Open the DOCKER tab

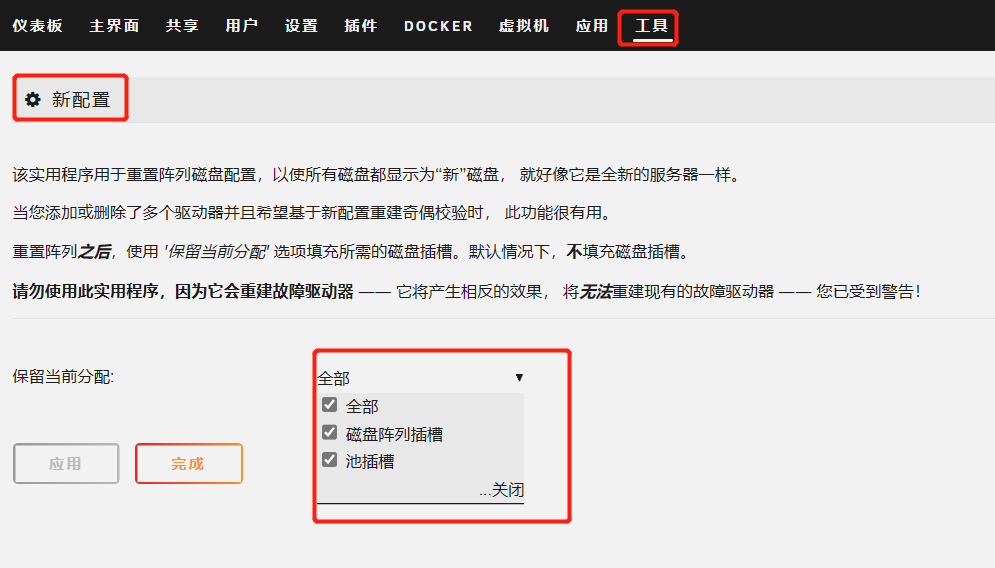438,26
